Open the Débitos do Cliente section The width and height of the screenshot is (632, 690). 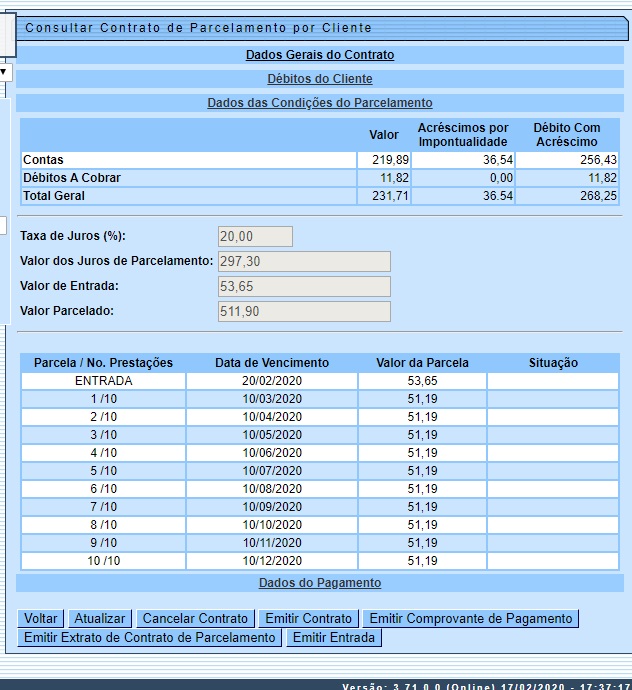(319, 79)
